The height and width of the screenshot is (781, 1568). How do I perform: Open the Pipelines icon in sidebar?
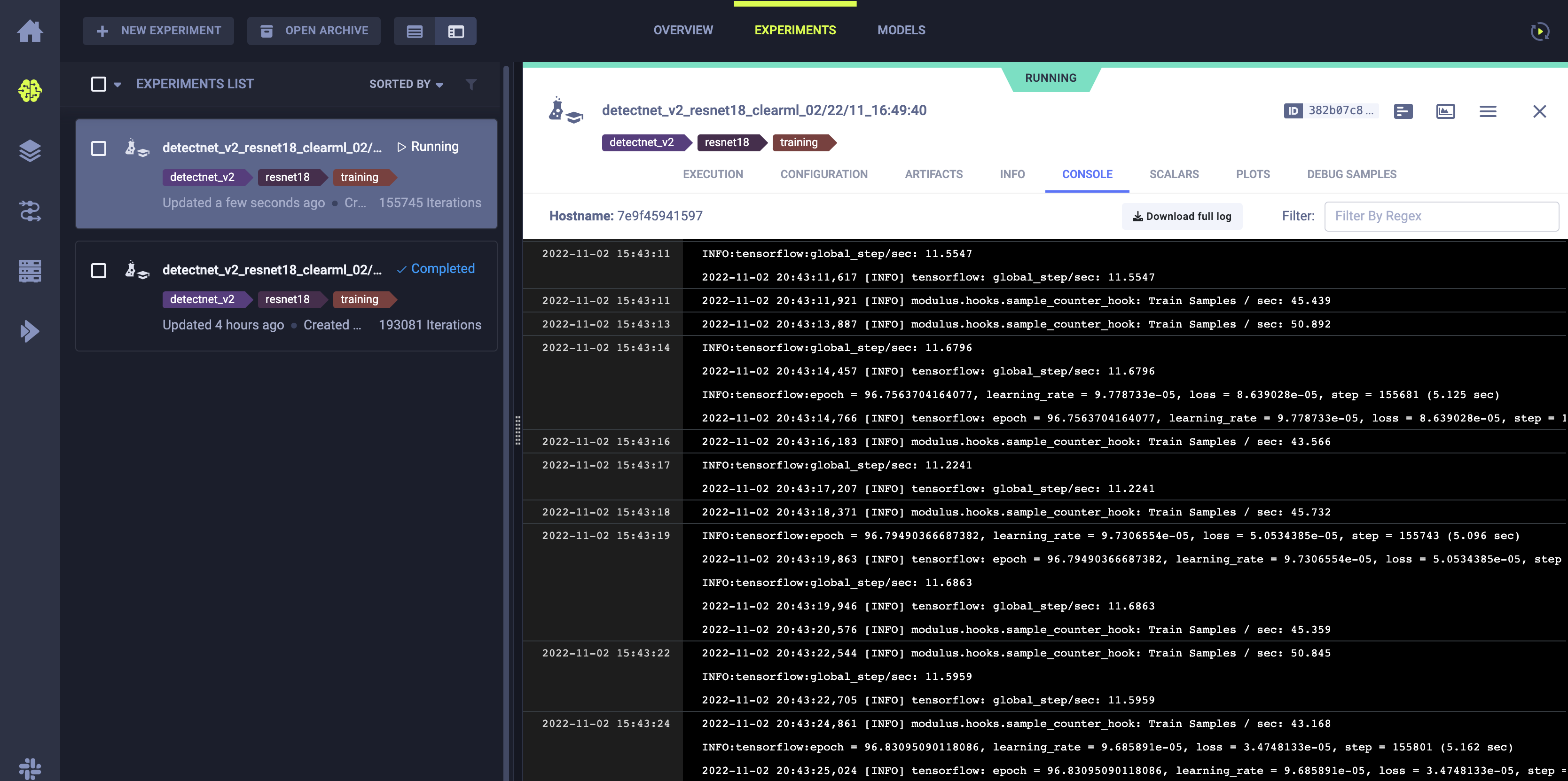tap(30, 211)
